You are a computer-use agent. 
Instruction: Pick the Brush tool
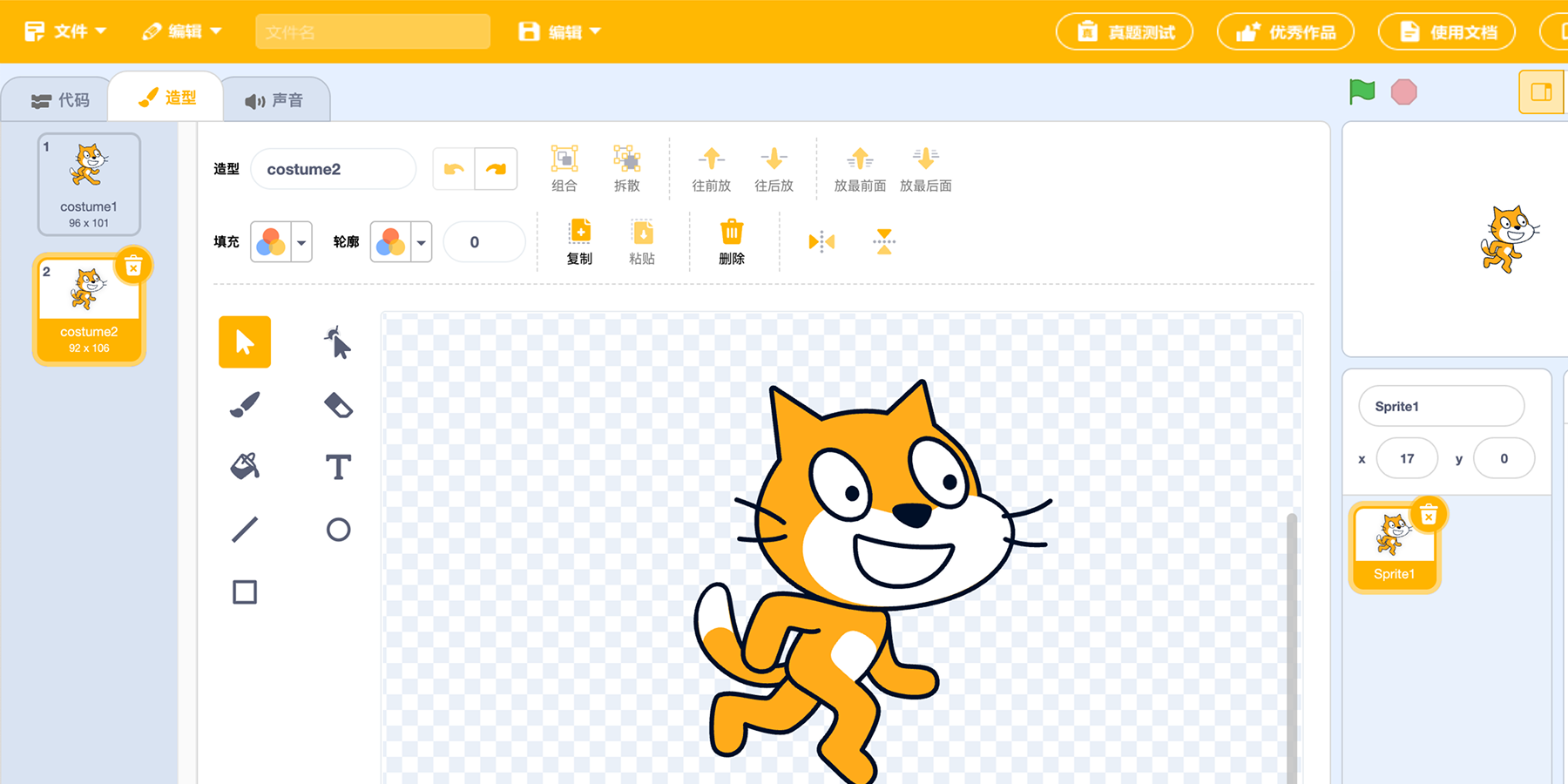tap(245, 405)
